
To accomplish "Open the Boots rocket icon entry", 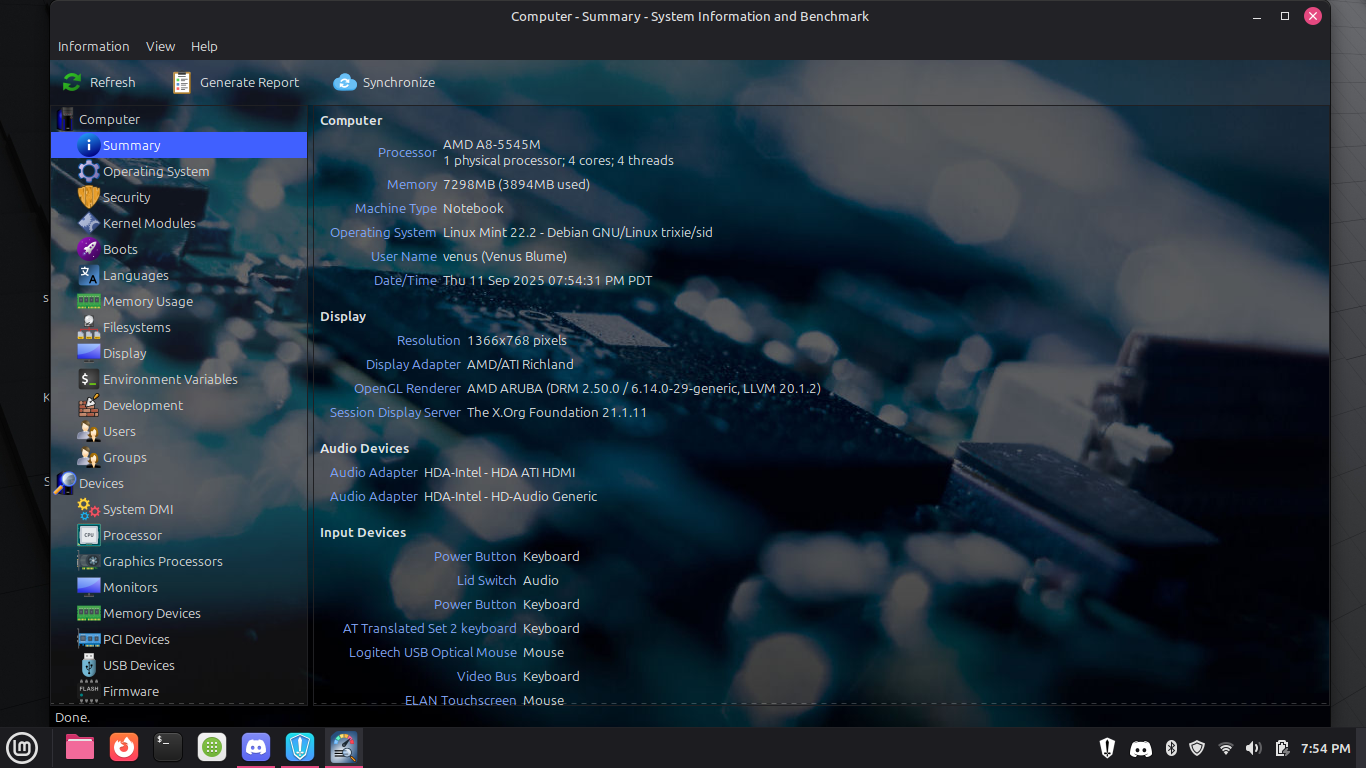I will coord(89,249).
